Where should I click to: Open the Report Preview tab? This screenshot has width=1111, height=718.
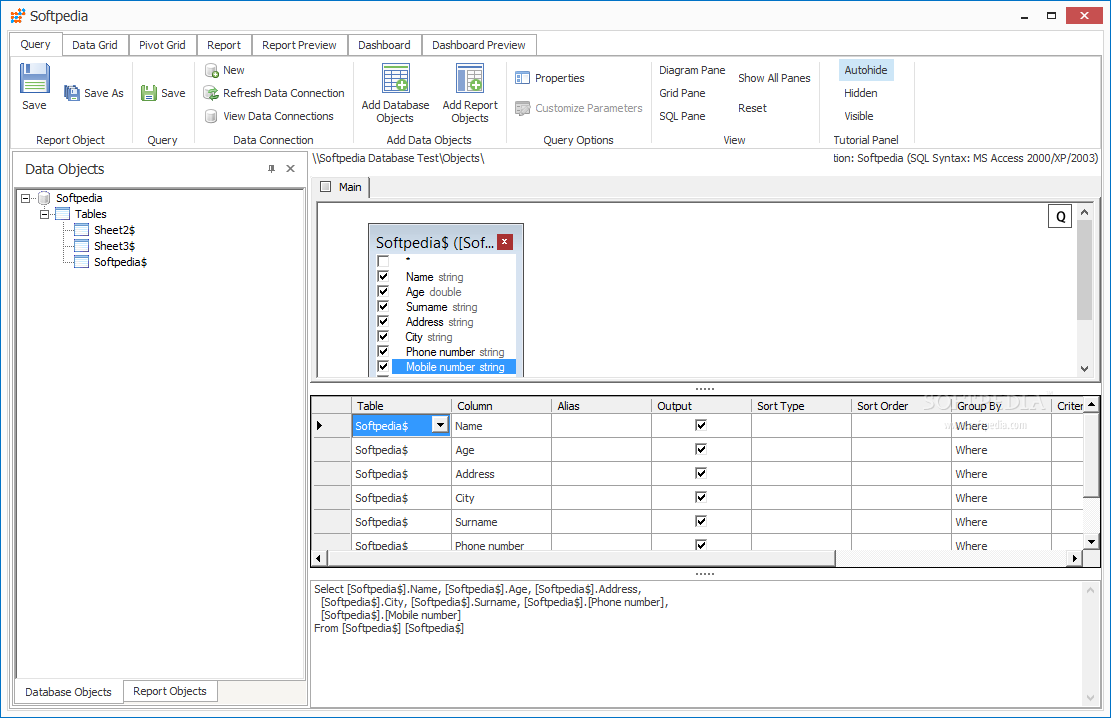click(x=299, y=45)
